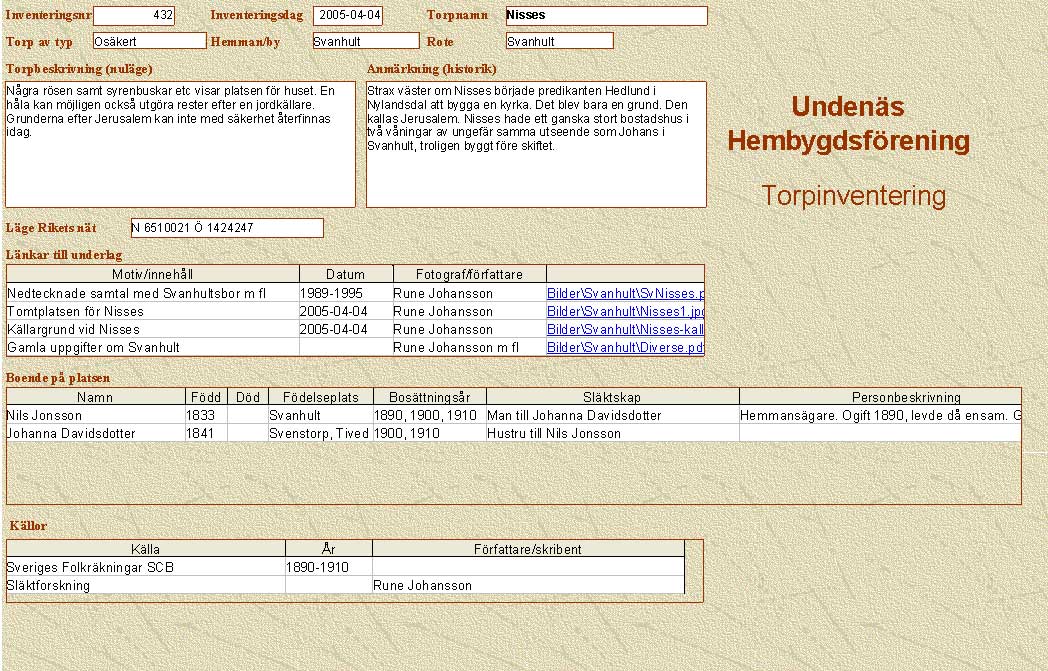Screen dimensions: 1048x671
Task: Click the Personbeskrivning column header
Action: pos(880,397)
